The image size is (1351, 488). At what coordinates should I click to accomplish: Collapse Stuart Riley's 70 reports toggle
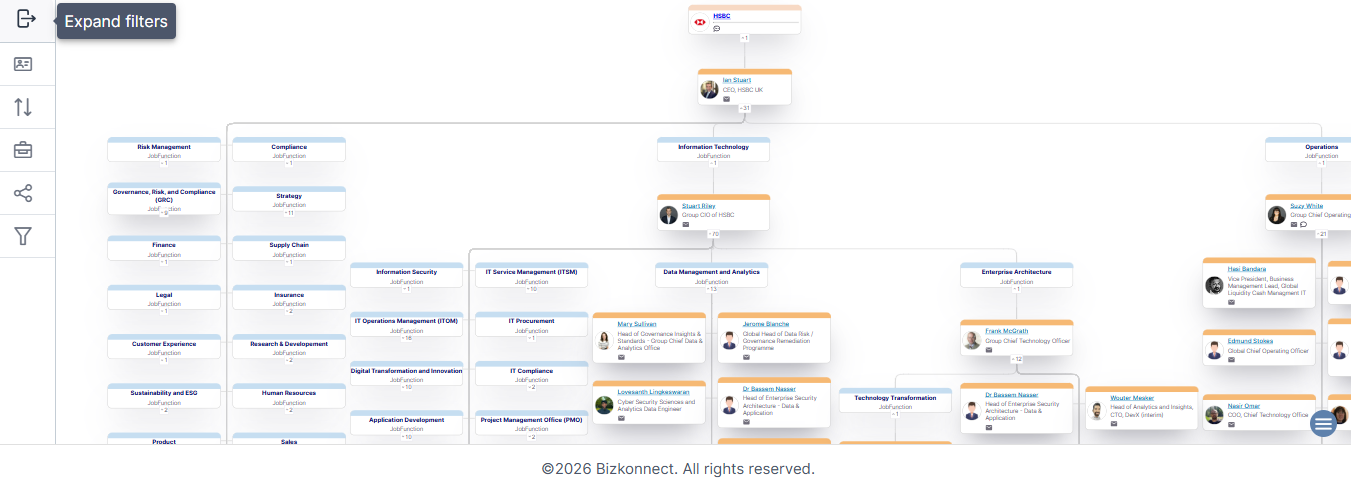coord(714,234)
